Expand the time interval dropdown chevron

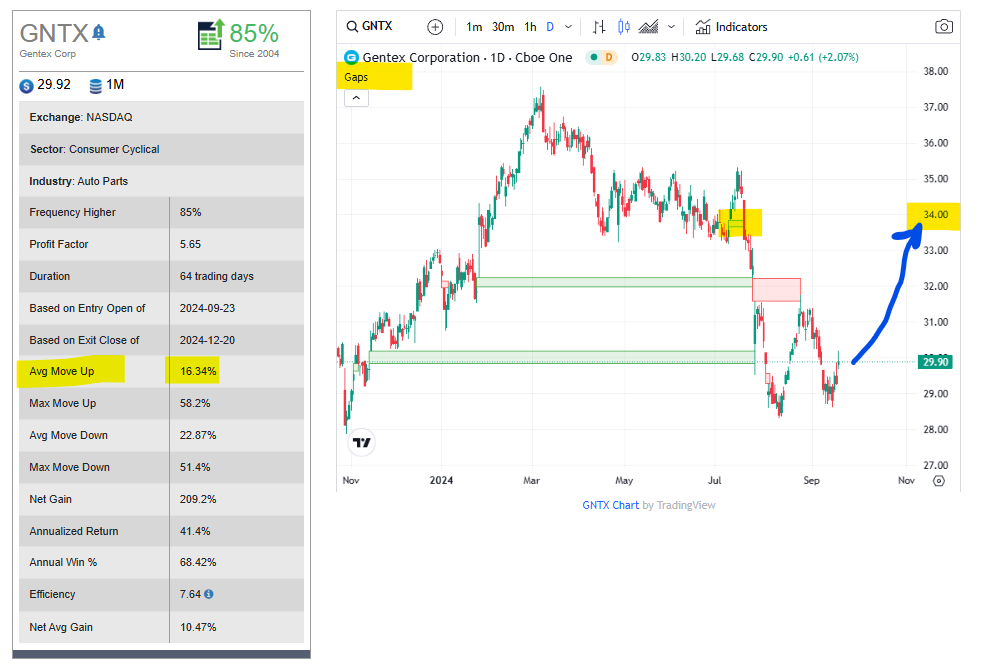568,27
